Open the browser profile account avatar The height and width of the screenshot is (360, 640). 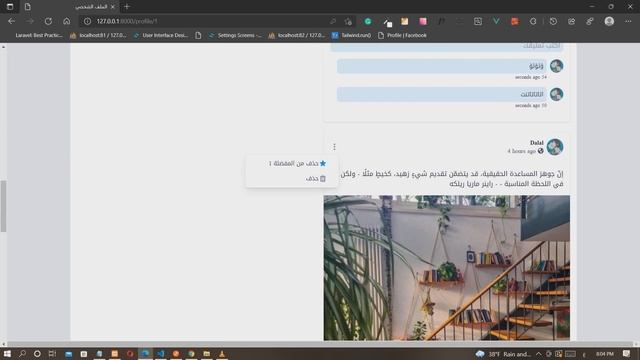[609, 21]
